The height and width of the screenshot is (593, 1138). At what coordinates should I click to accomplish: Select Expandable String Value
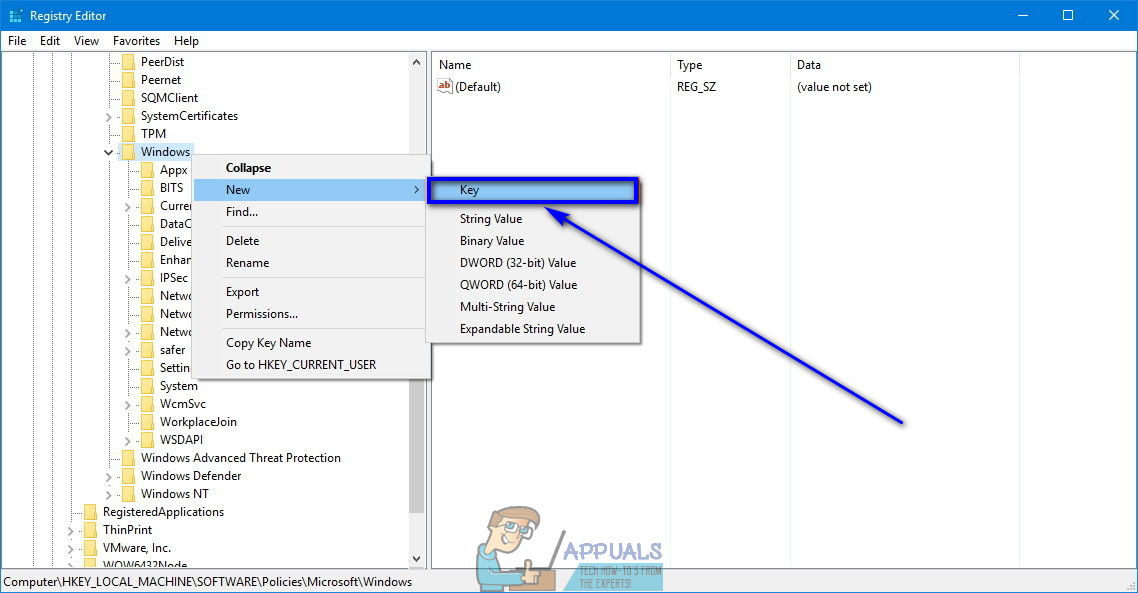(x=533, y=329)
